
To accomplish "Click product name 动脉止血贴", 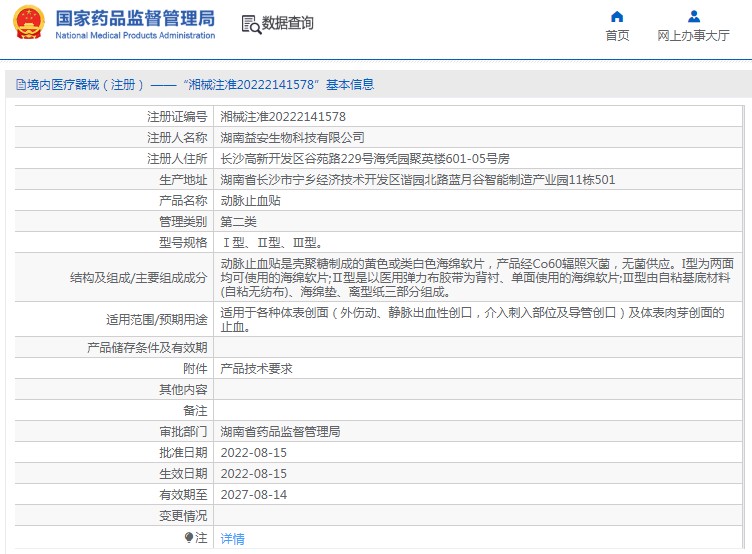I will tap(250, 200).
